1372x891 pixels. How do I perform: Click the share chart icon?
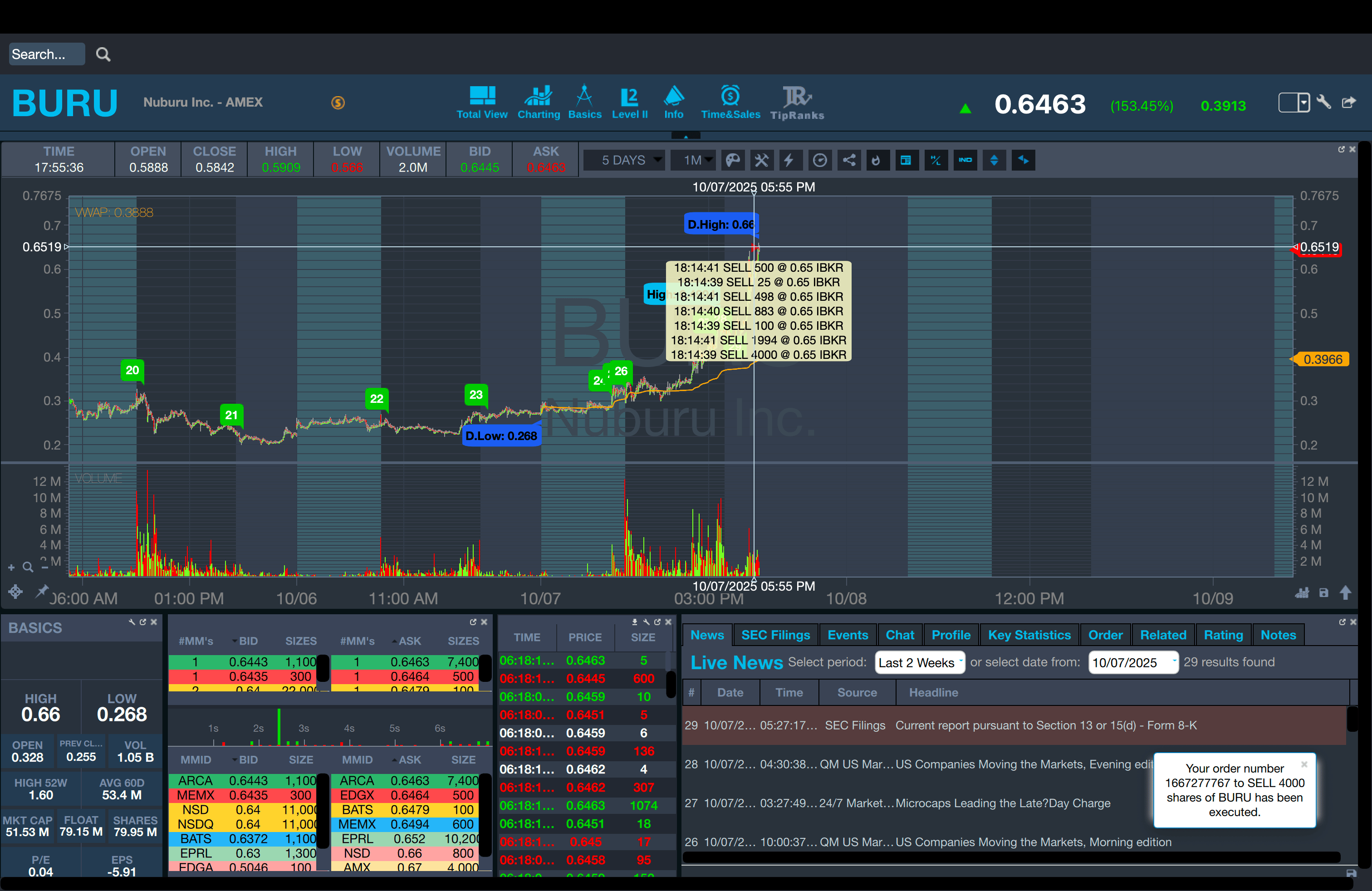pyautogui.click(x=848, y=160)
